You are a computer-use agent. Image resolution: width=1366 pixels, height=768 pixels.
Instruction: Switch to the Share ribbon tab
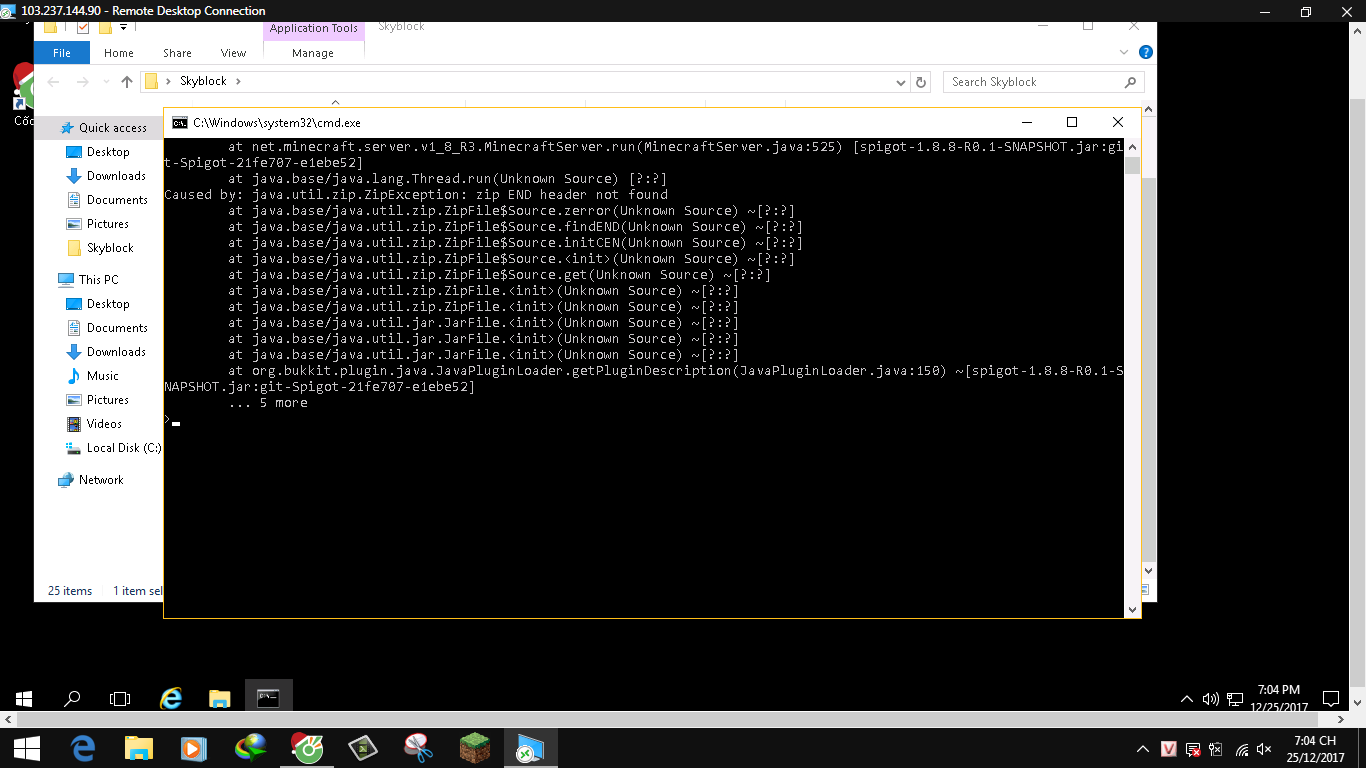click(177, 53)
